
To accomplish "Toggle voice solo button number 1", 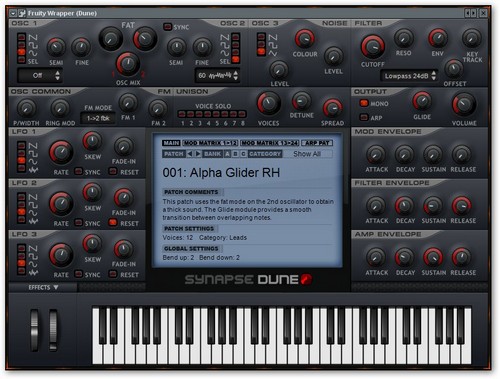I will click(x=182, y=114).
